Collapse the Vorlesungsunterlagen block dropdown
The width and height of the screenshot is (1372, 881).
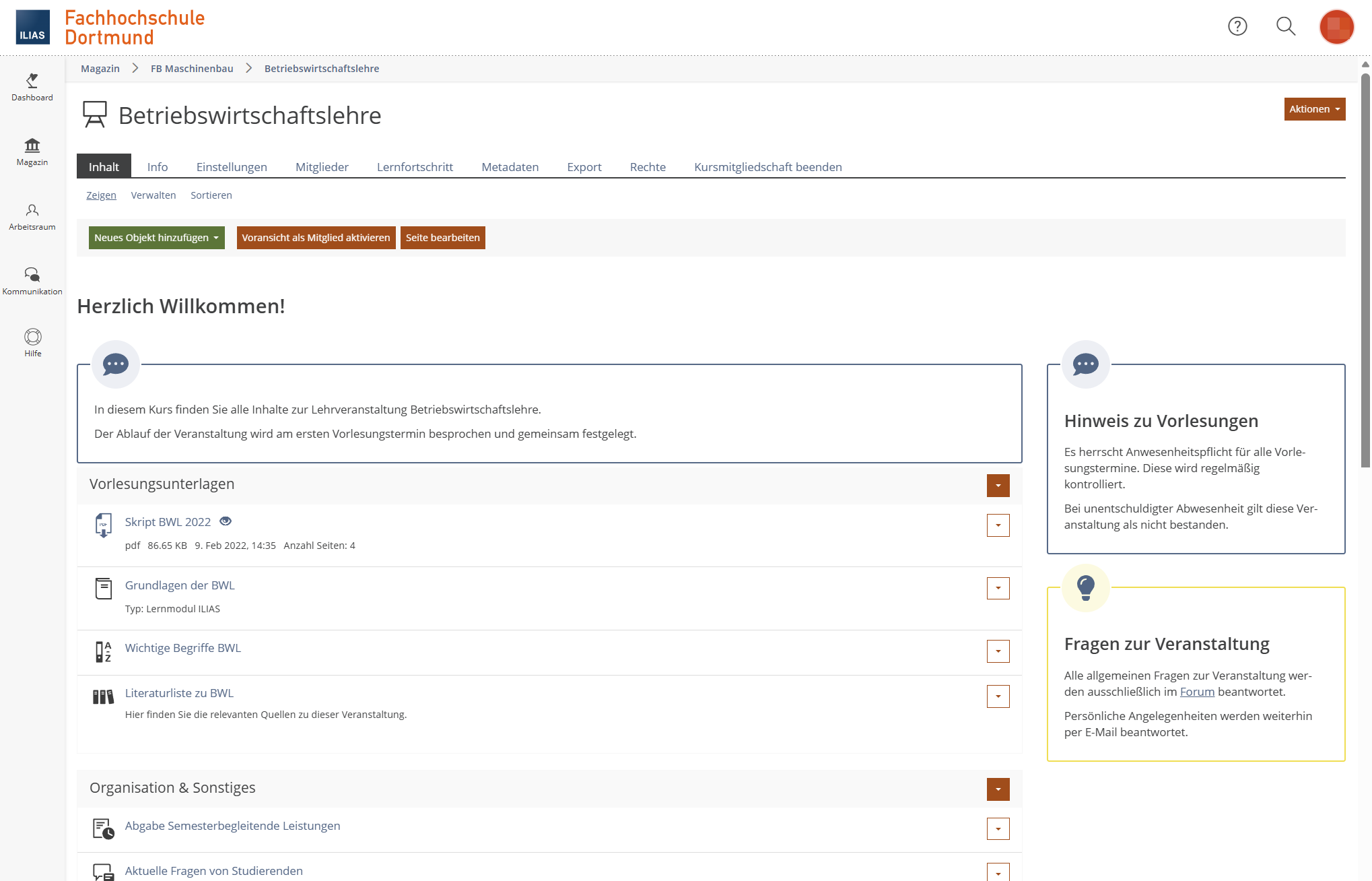tap(998, 486)
